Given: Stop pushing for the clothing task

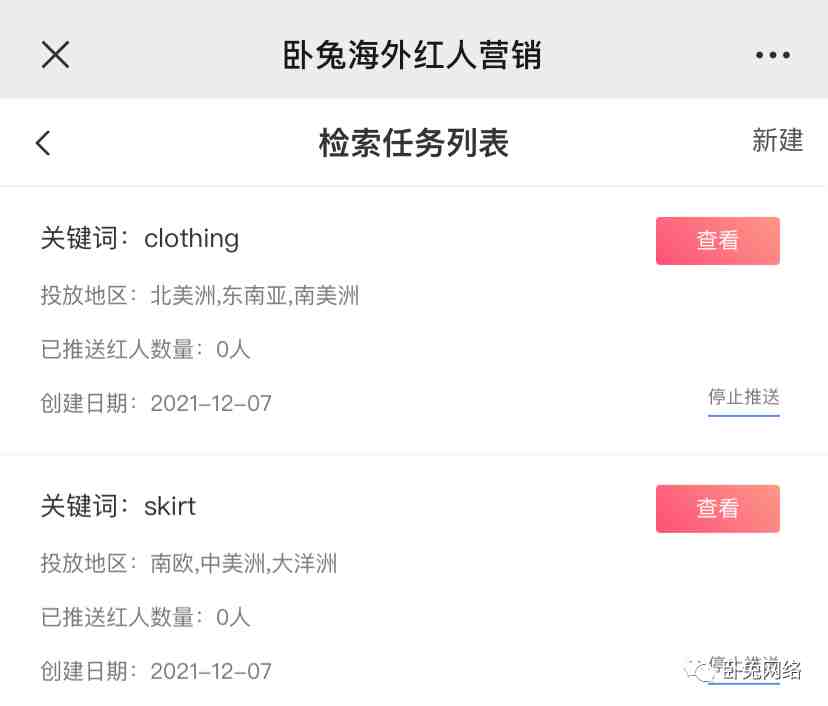Looking at the screenshot, I should 744,397.
